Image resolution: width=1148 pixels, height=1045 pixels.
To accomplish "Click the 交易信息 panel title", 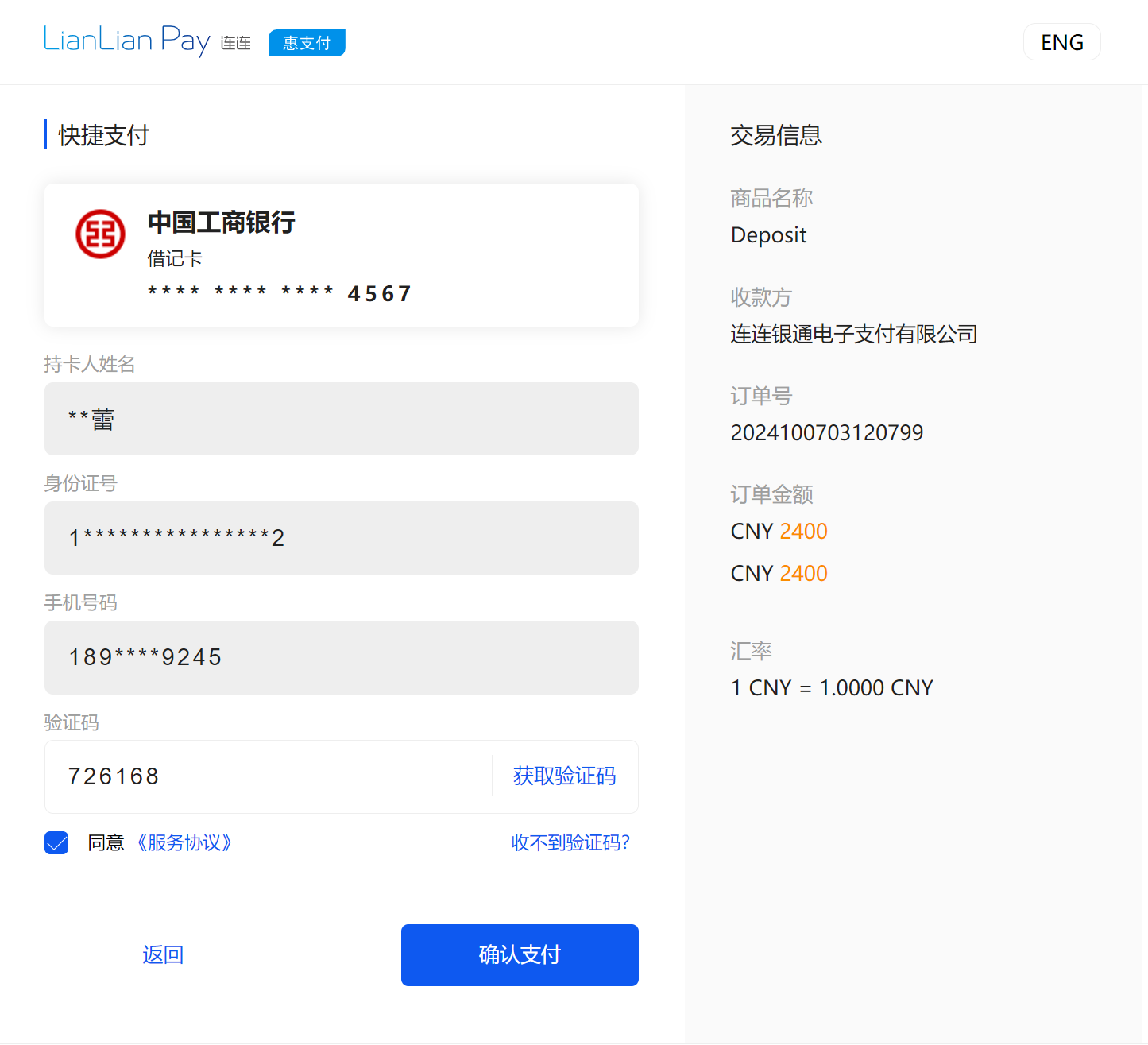I will click(776, 135).
